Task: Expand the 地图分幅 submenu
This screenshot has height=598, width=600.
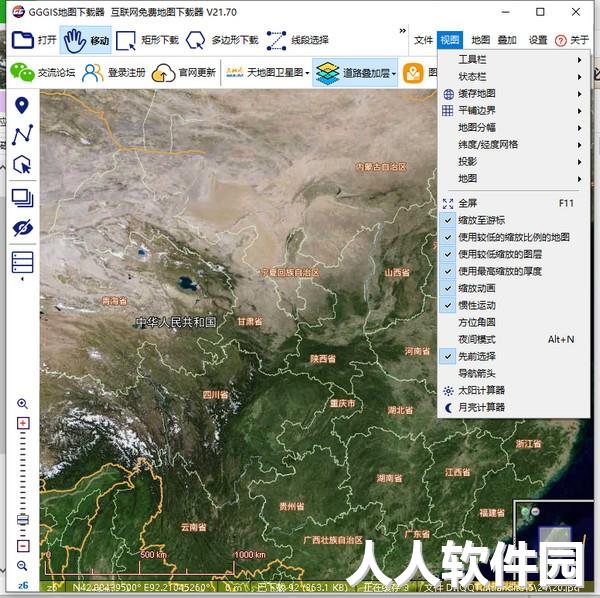Action: [514, 128]
